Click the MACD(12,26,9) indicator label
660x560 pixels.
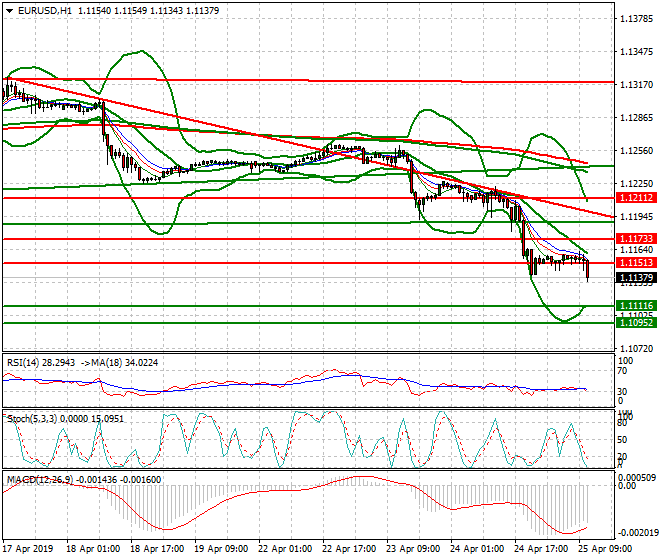pos(36,480)
